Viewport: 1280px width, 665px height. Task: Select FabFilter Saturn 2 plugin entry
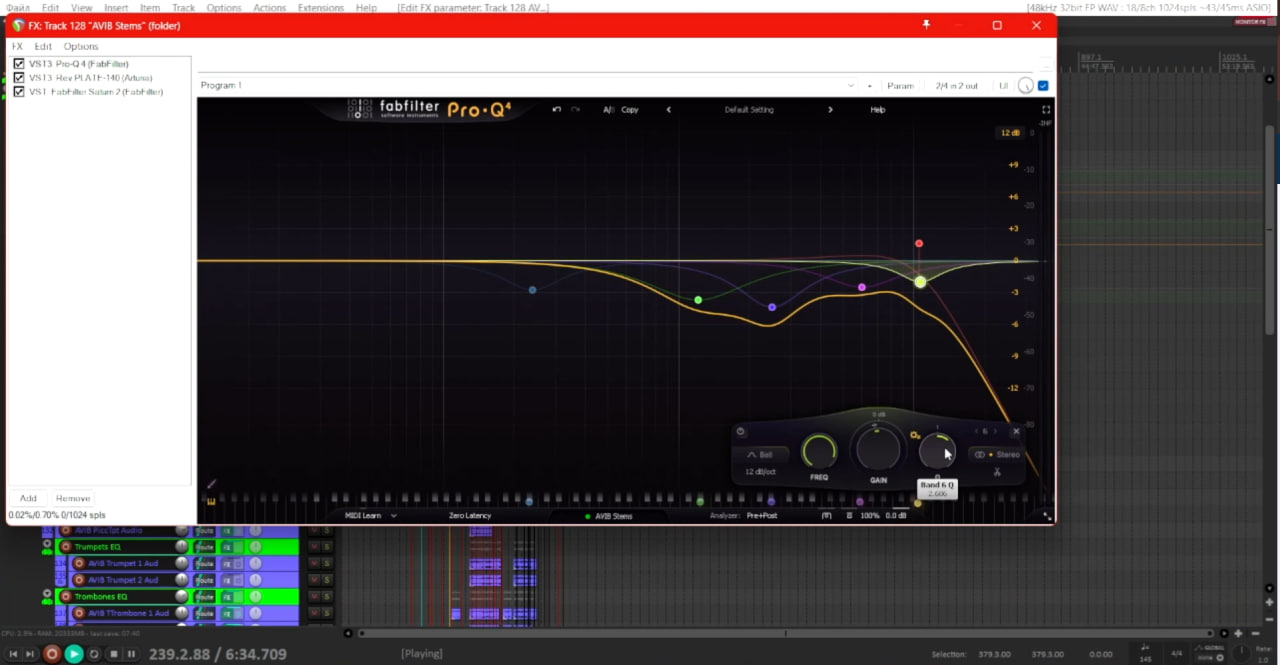(96, 92)
